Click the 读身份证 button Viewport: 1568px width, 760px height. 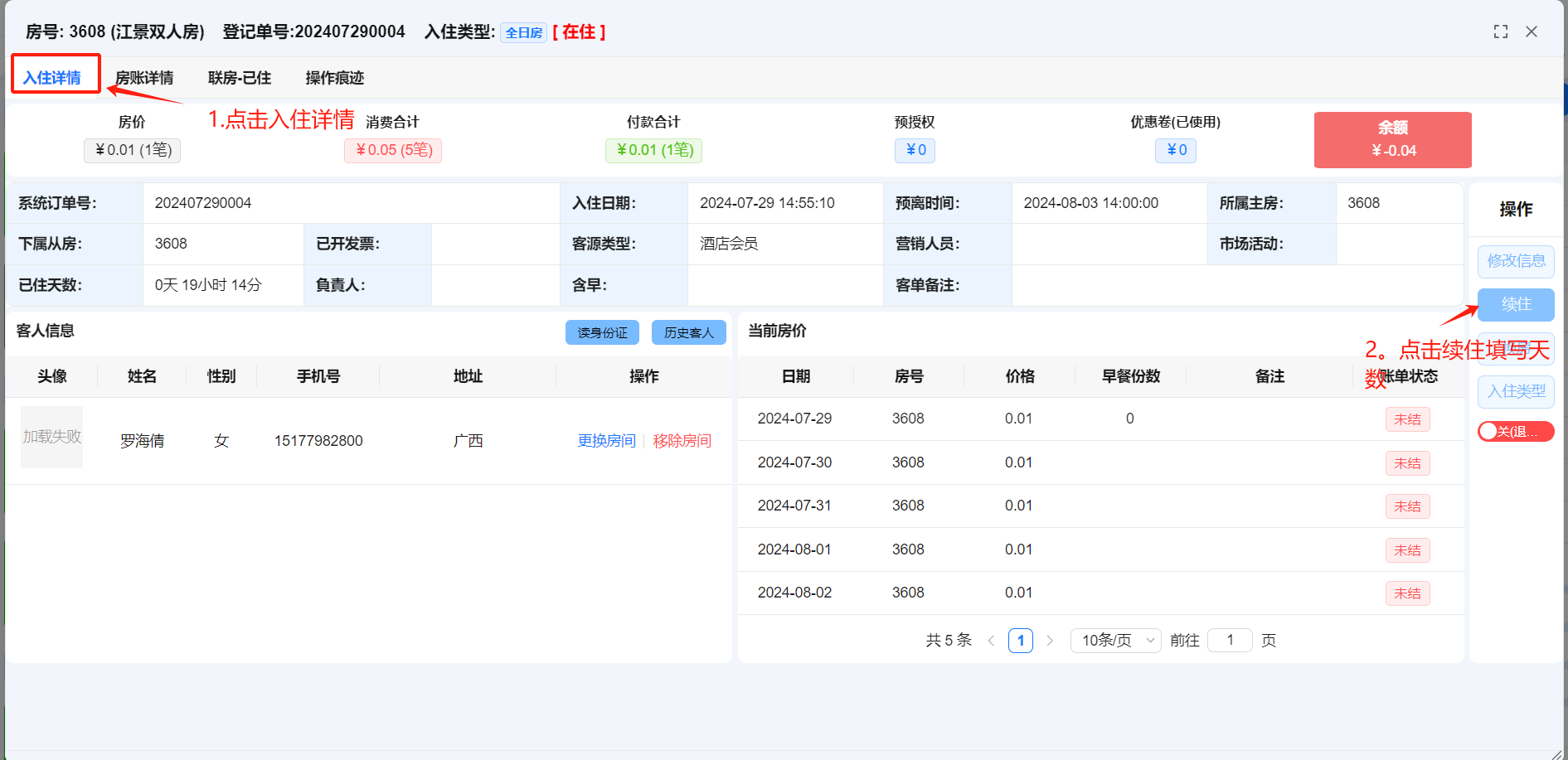tap(602, 332)
